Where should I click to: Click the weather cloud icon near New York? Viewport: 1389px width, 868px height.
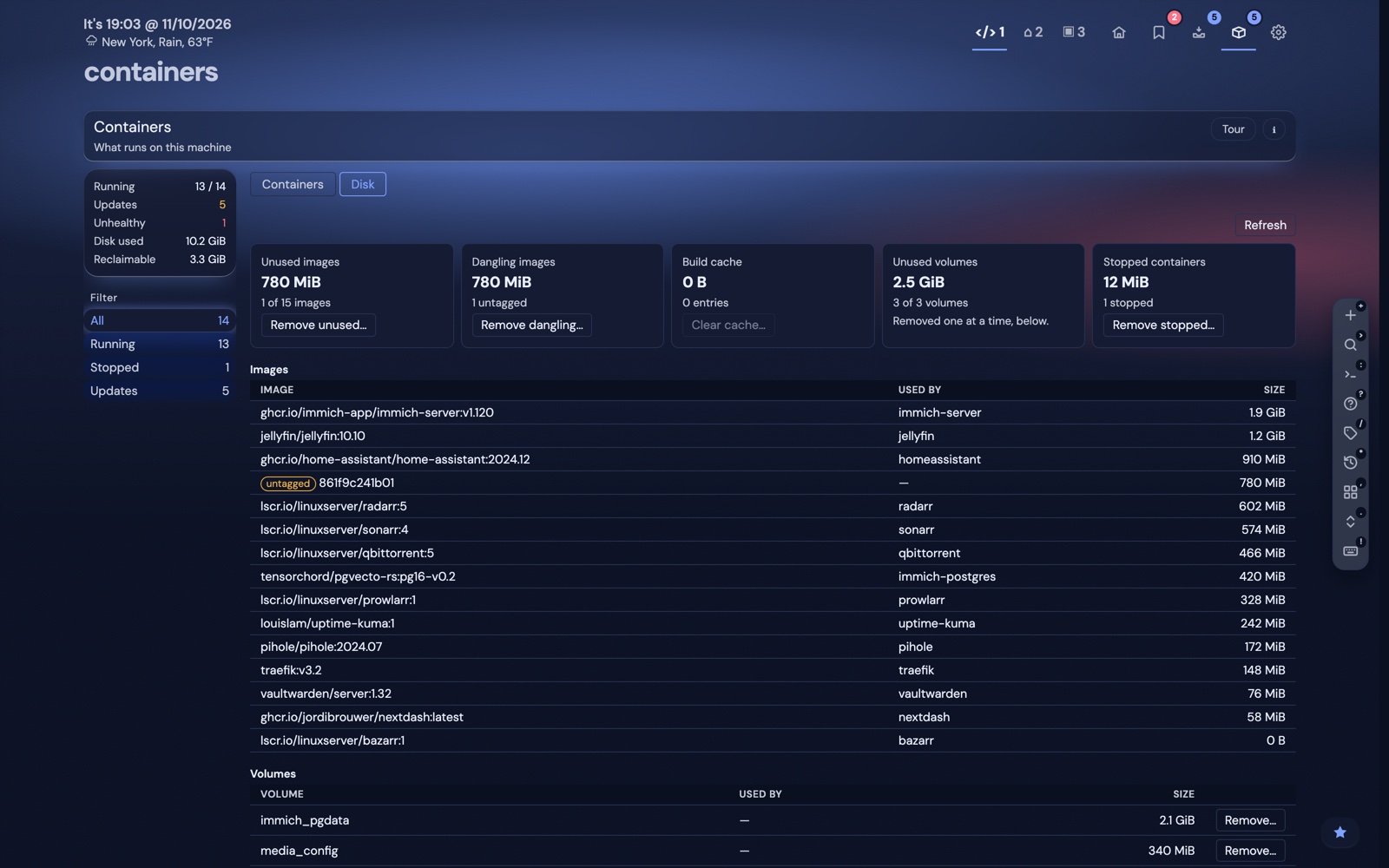pos(91,41)
